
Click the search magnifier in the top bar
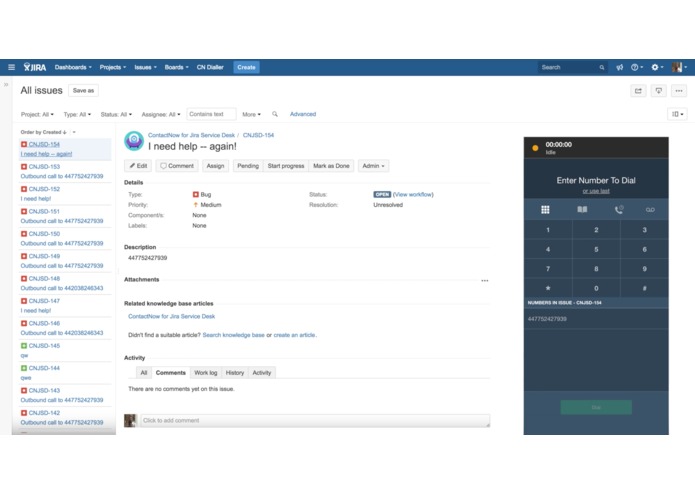(x=602, y=67)
